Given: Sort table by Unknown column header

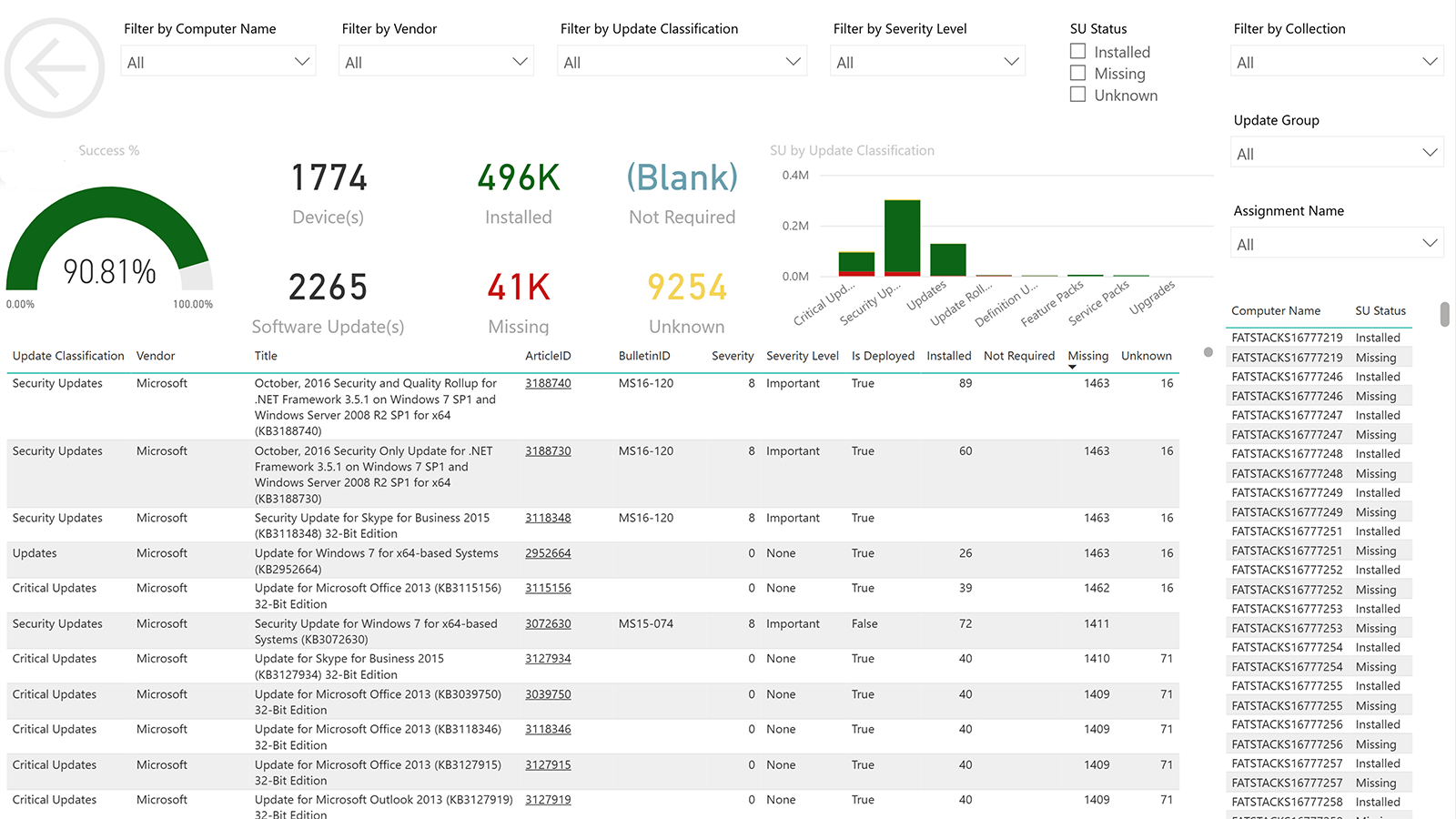Looking at the screenshot, I should [x=1147, y=356].
